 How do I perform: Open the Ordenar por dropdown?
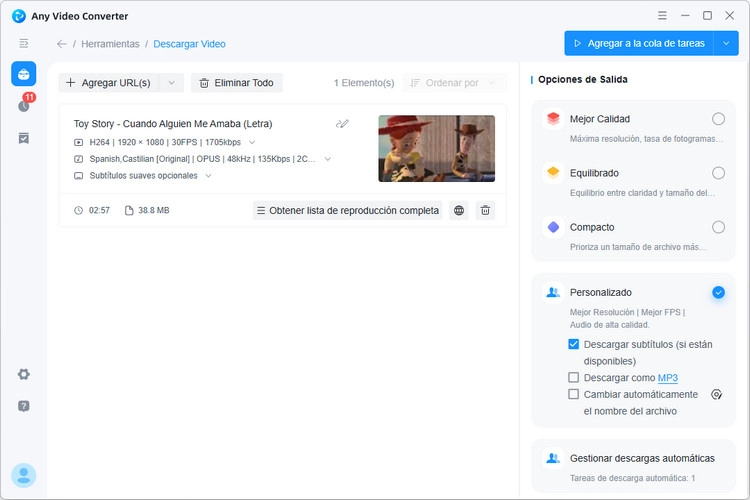coord(454,83)
